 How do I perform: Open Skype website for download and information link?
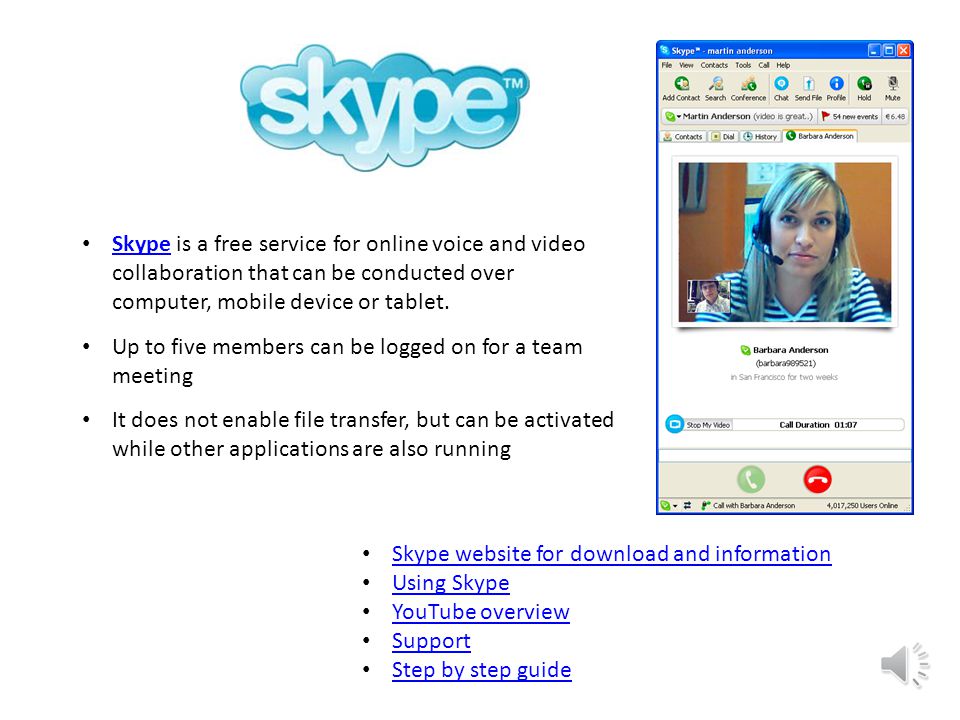point(612,553)
